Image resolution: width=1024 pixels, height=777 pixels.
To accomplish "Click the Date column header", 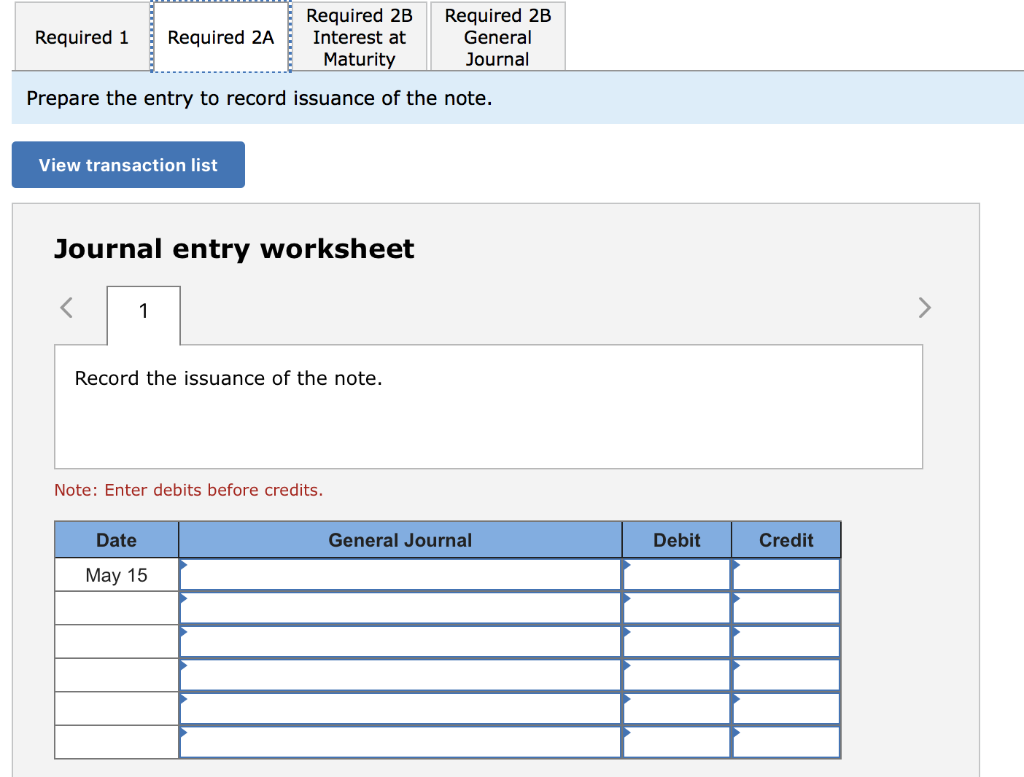I will (x=116, y=540).
